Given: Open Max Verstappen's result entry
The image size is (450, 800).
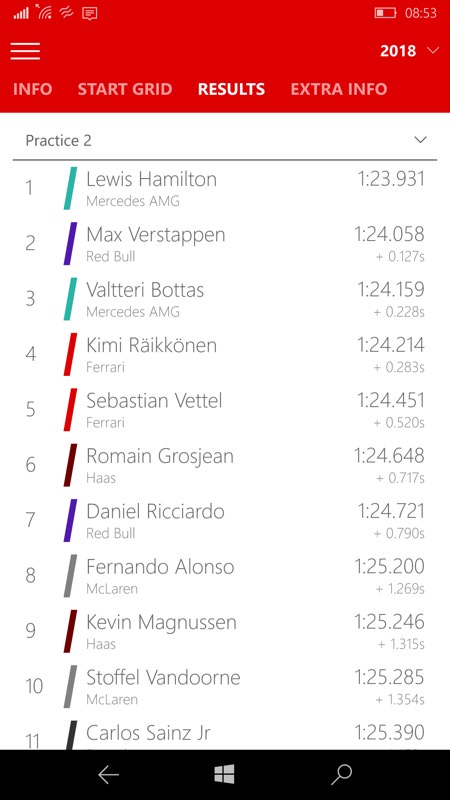Looking at the screenshot, I should pyautogui.click(x=225, y=243).
